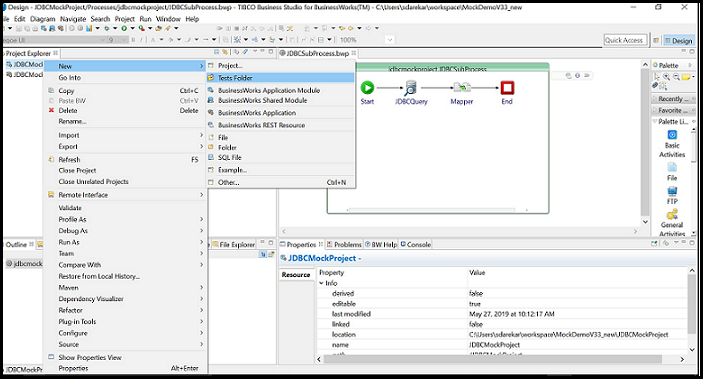Open General Activities palette group
Viewport: 703px width, 379px height.
point(672,215)
